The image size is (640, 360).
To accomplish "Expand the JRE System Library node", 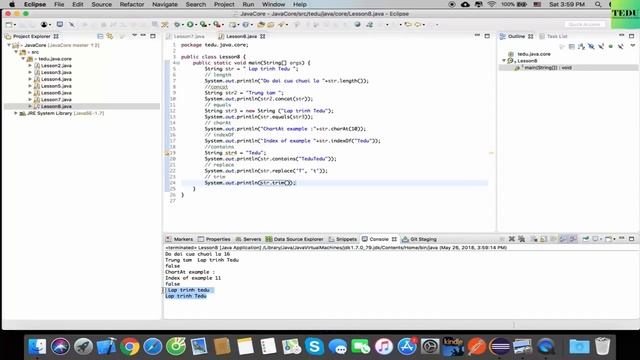I will [16, 113].
